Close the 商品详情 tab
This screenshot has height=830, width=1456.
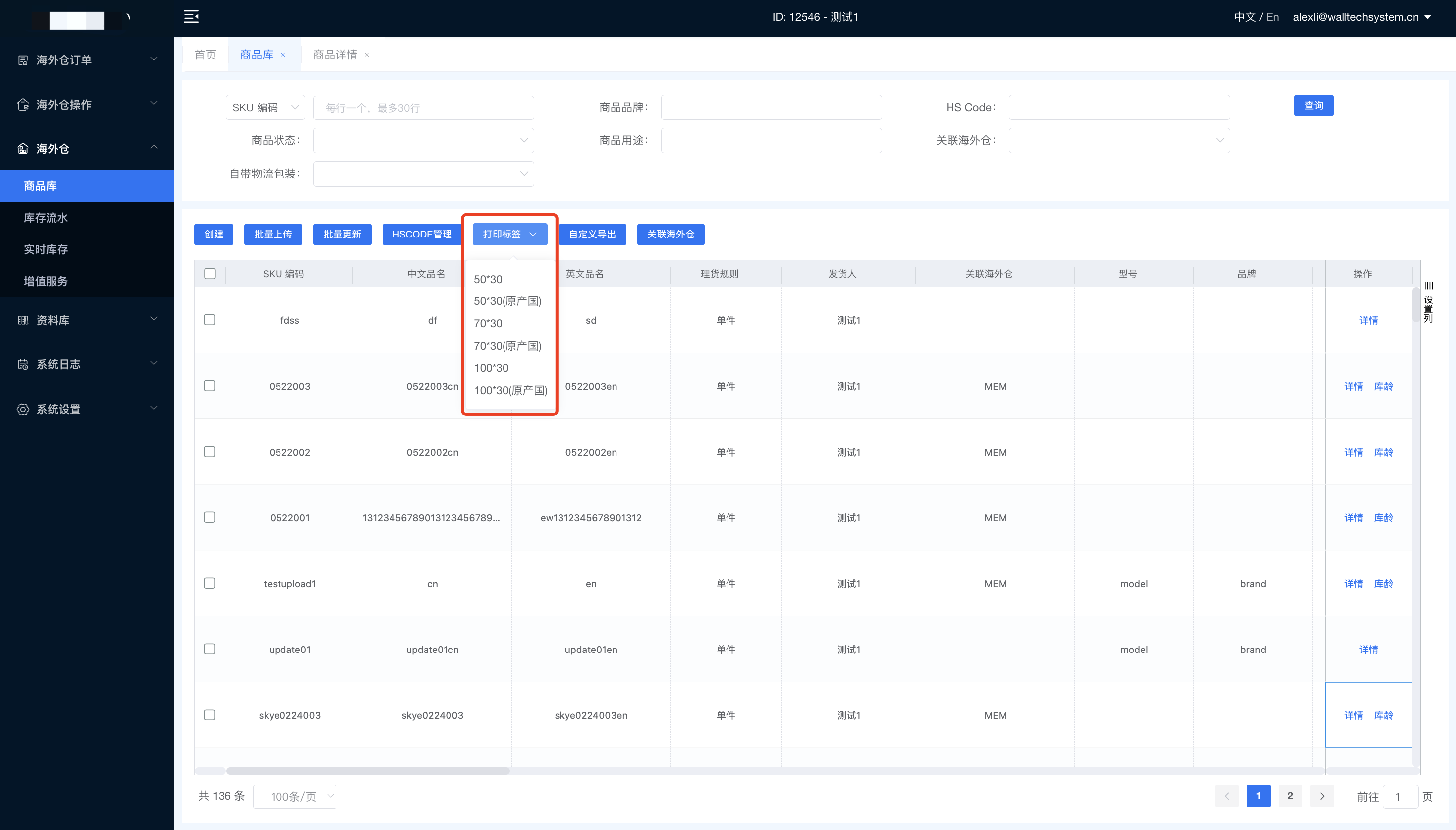coord(367,55)
